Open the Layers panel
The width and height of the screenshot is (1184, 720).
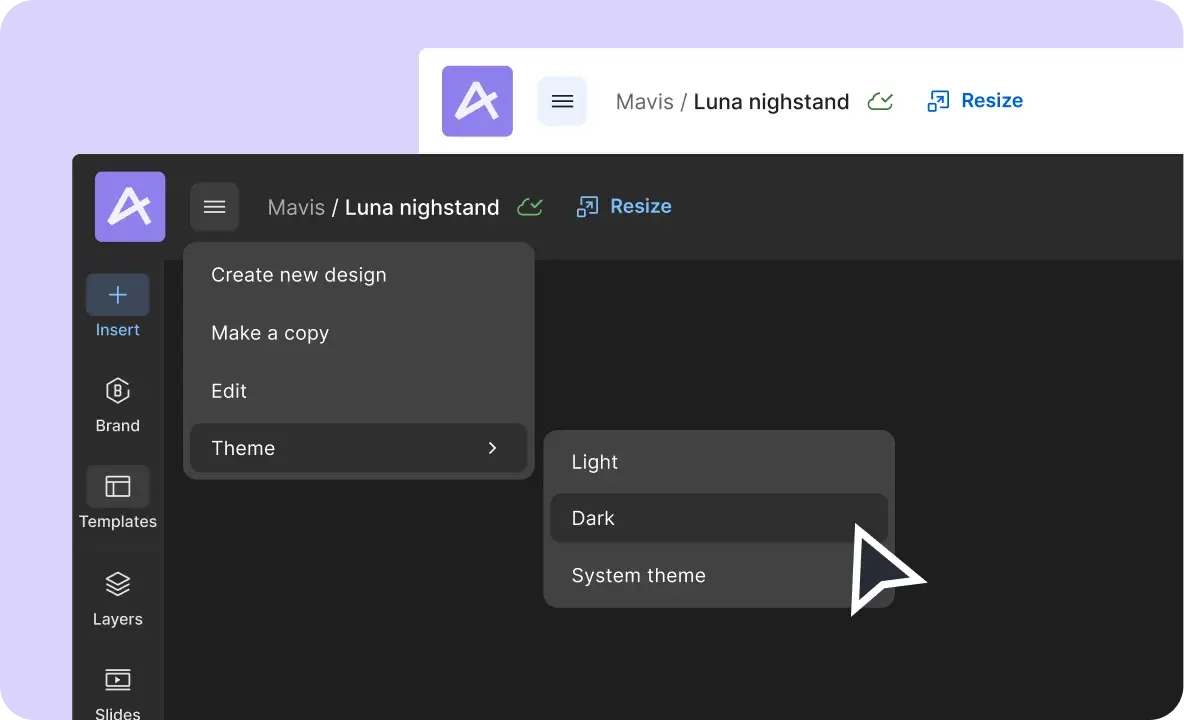(117, 597)
